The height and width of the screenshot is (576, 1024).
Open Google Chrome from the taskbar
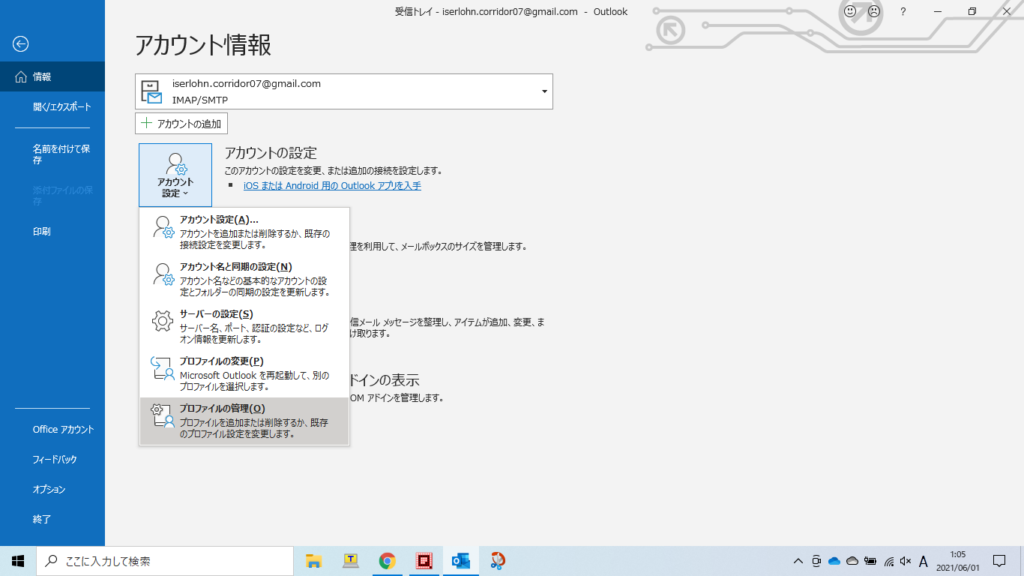387,561
